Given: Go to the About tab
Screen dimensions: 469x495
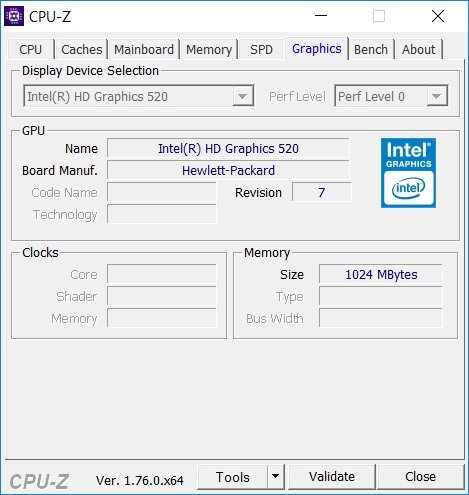Looking at the screenshot, I should point(418,50).
